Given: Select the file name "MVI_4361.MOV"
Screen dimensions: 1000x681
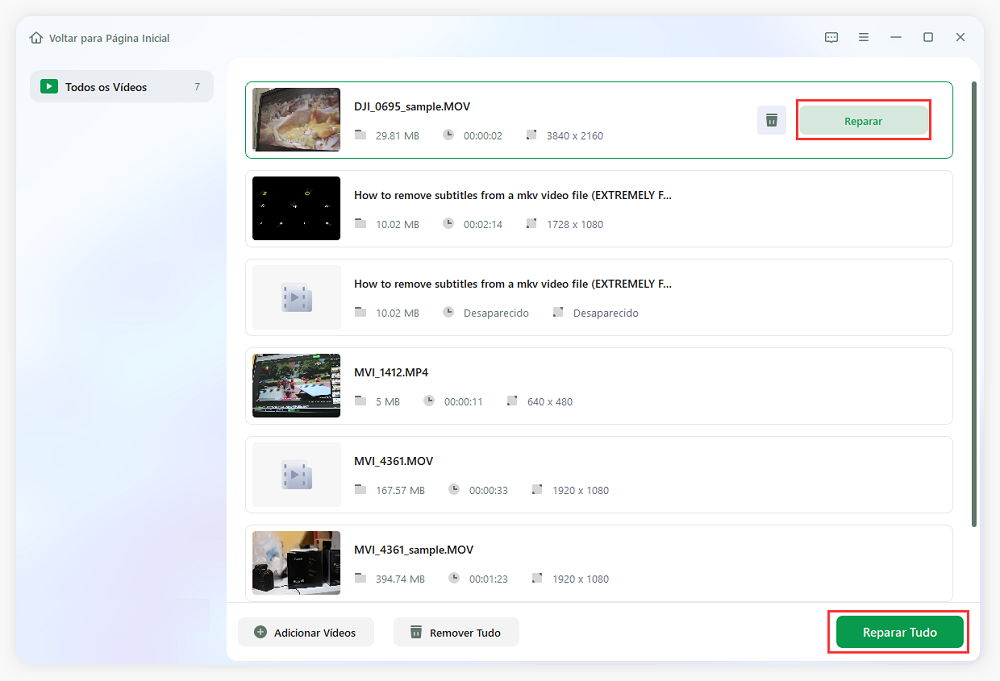Looking at the screenshot, I should tap(393, 461).
